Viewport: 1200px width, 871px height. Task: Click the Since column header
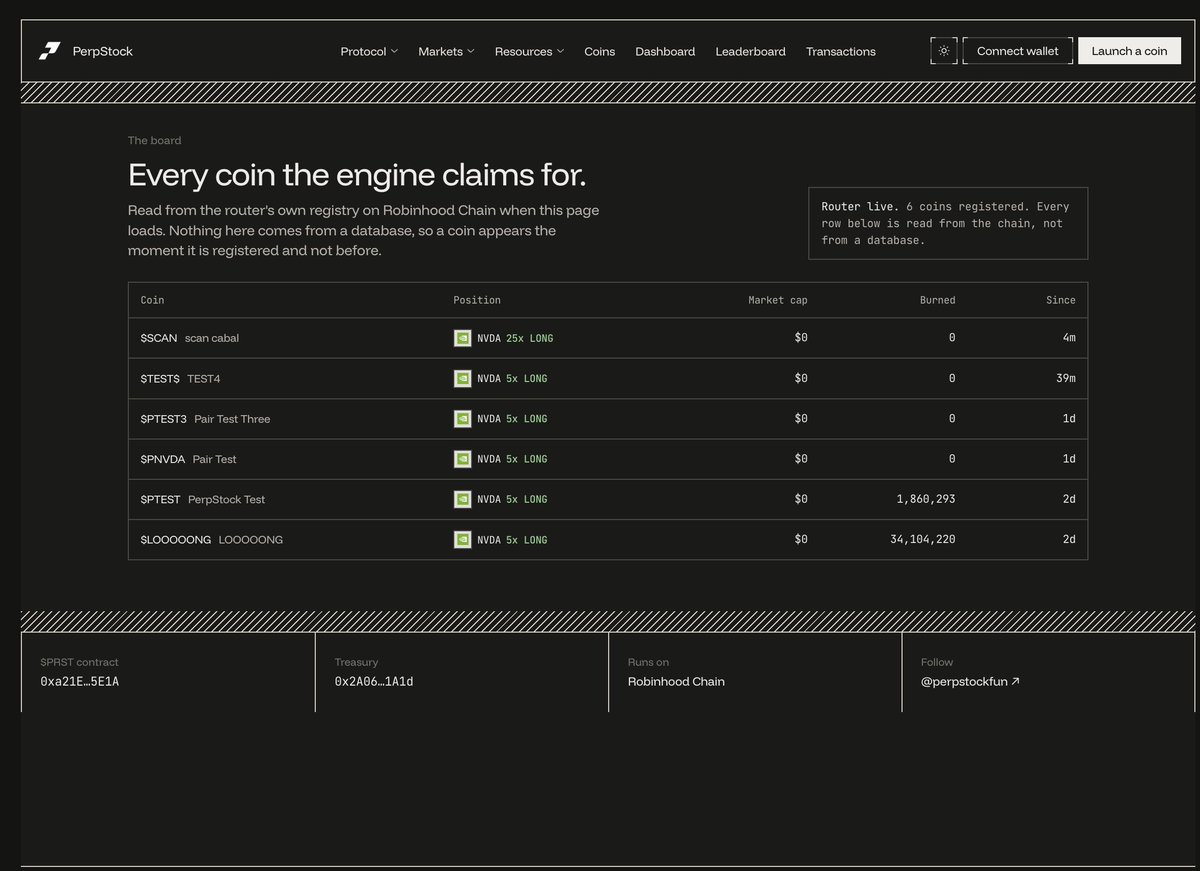(1061, 300)
